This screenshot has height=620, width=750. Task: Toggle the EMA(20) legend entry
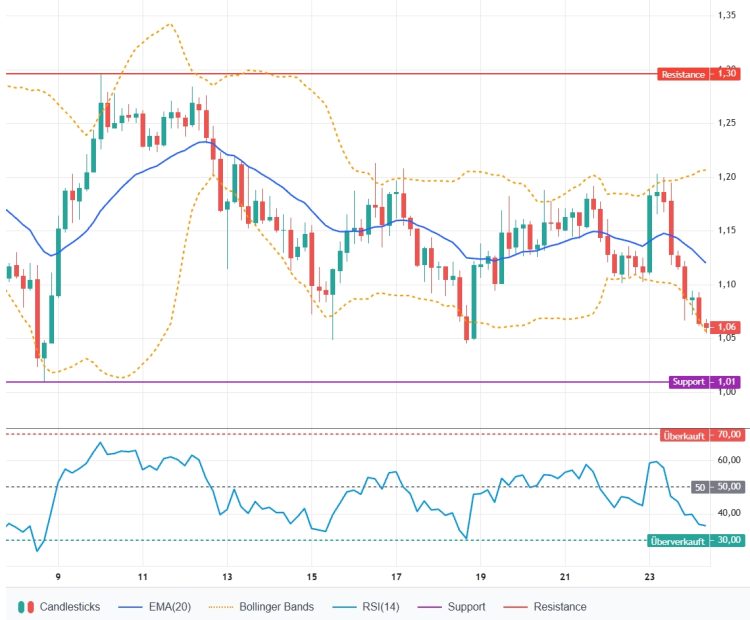click(x=154, y=607)
